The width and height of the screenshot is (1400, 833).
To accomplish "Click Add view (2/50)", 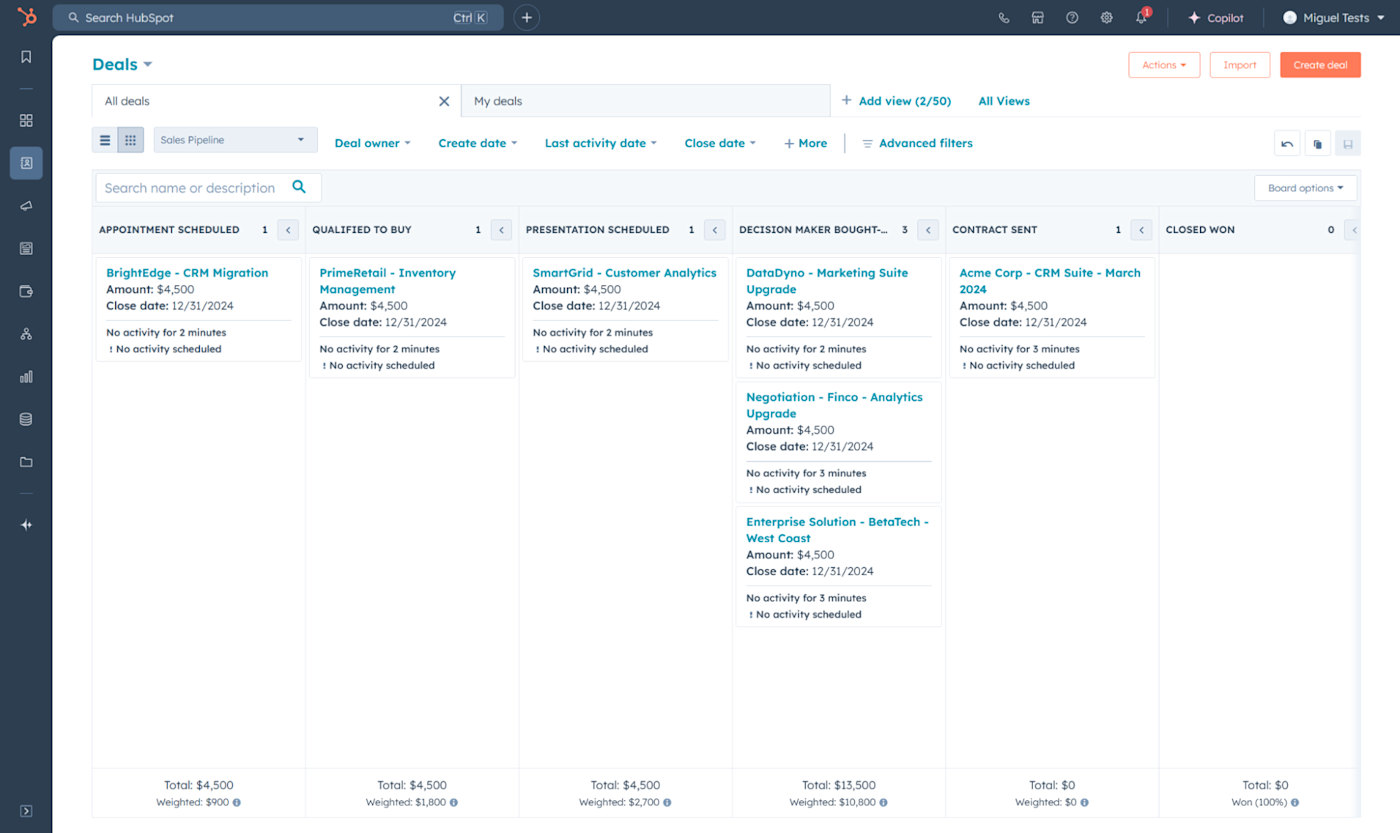I will pyautogui.click(x=896, y=101).
